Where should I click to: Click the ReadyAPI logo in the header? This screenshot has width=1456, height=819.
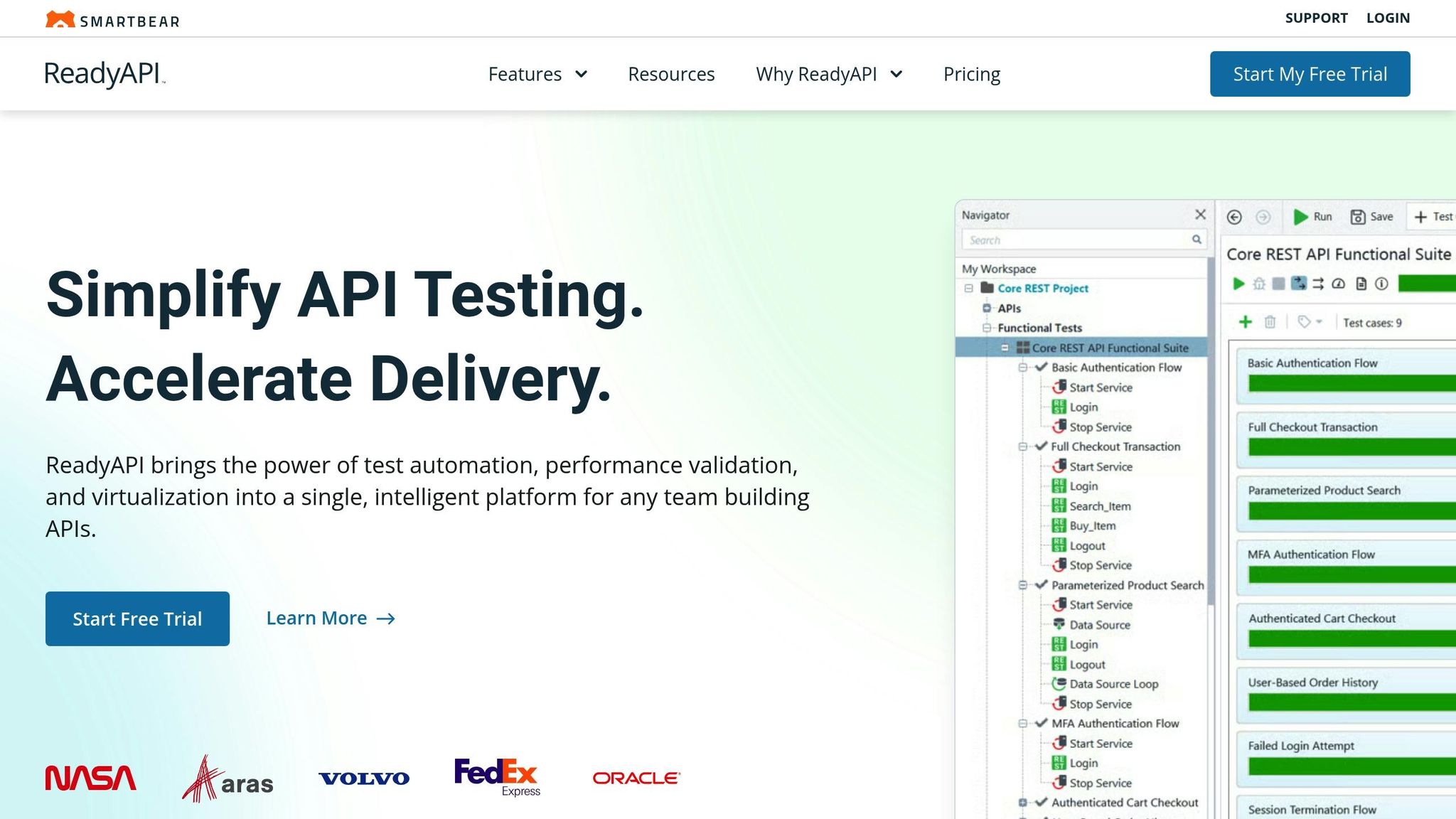pyautogui.click(x=105, y=74)
